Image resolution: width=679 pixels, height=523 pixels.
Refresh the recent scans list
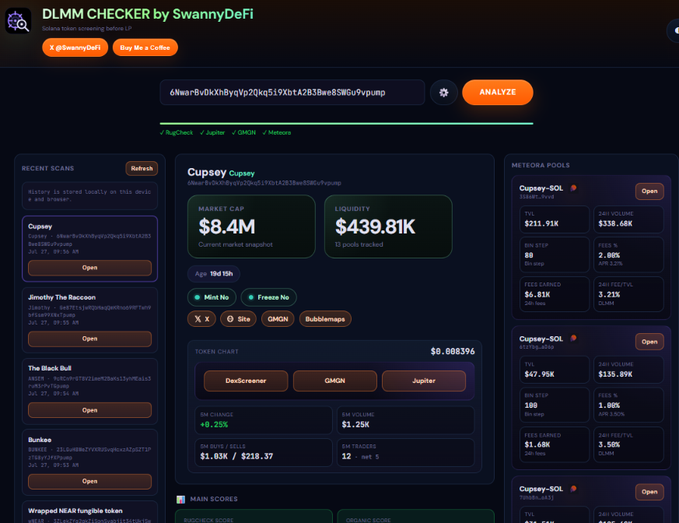click(x=142, y=168)
